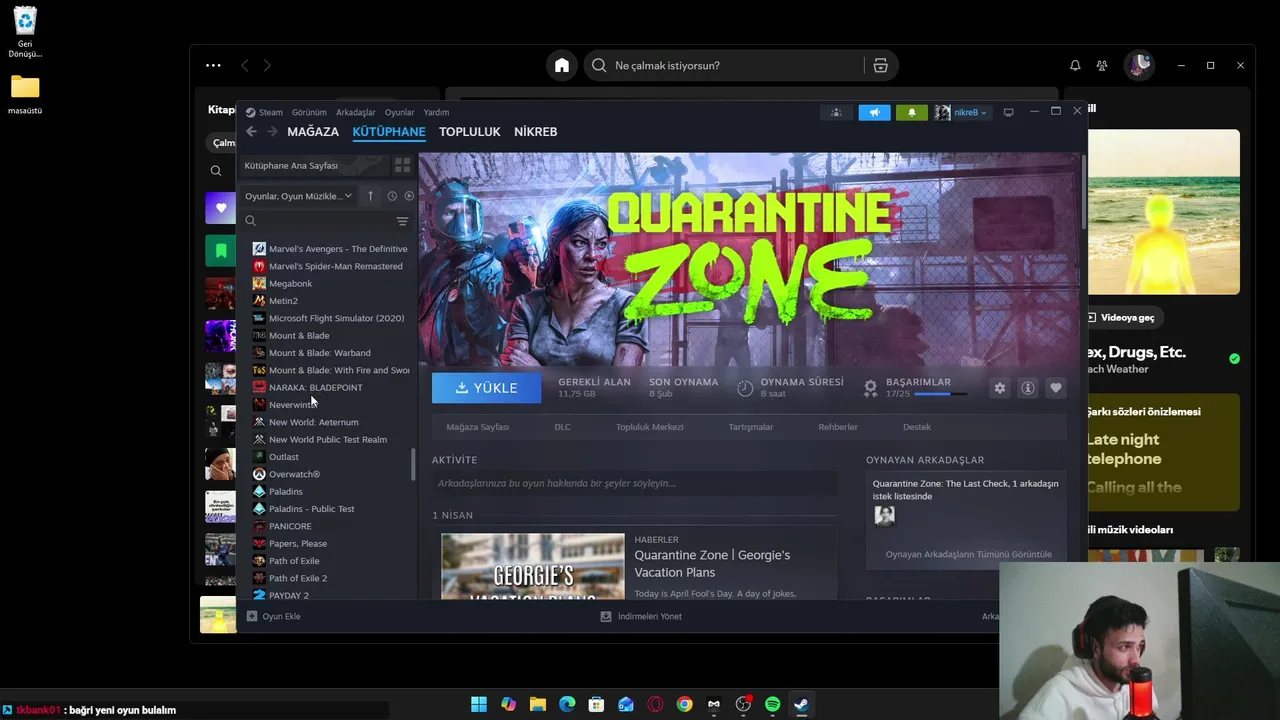Screen dimensions: 1280x720
Task: Click the playtime clock icon
Action: pos(745,388)
